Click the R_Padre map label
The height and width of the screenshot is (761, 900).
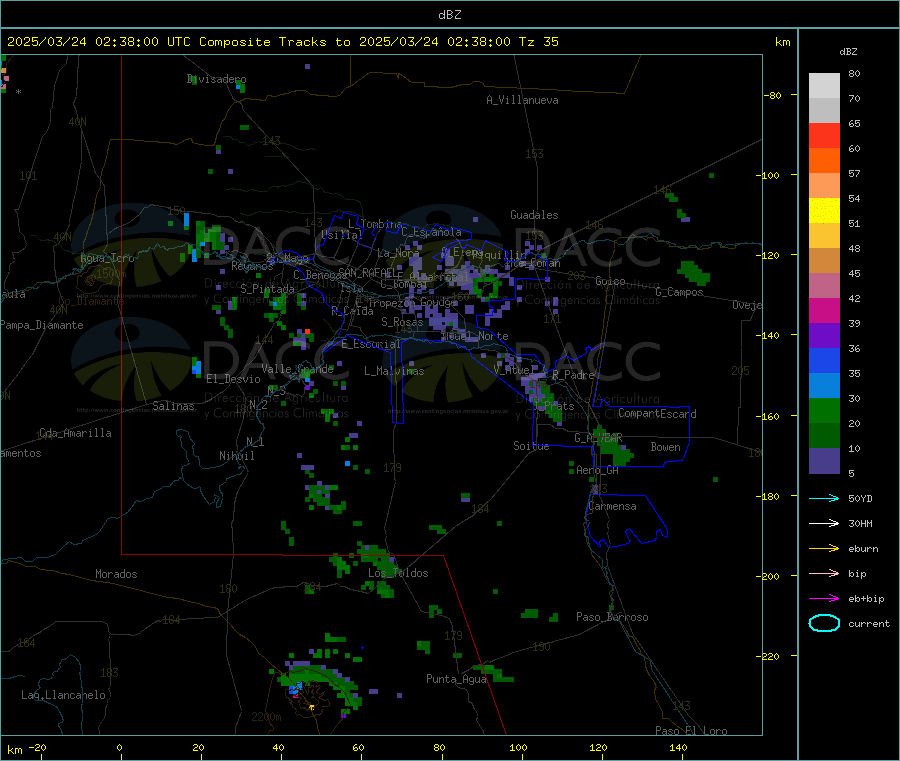(x=573, y=375)
